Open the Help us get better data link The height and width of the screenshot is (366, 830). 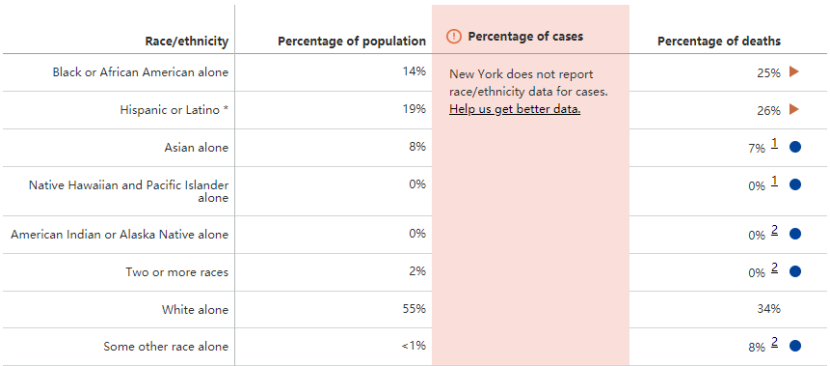coord(515,110)
